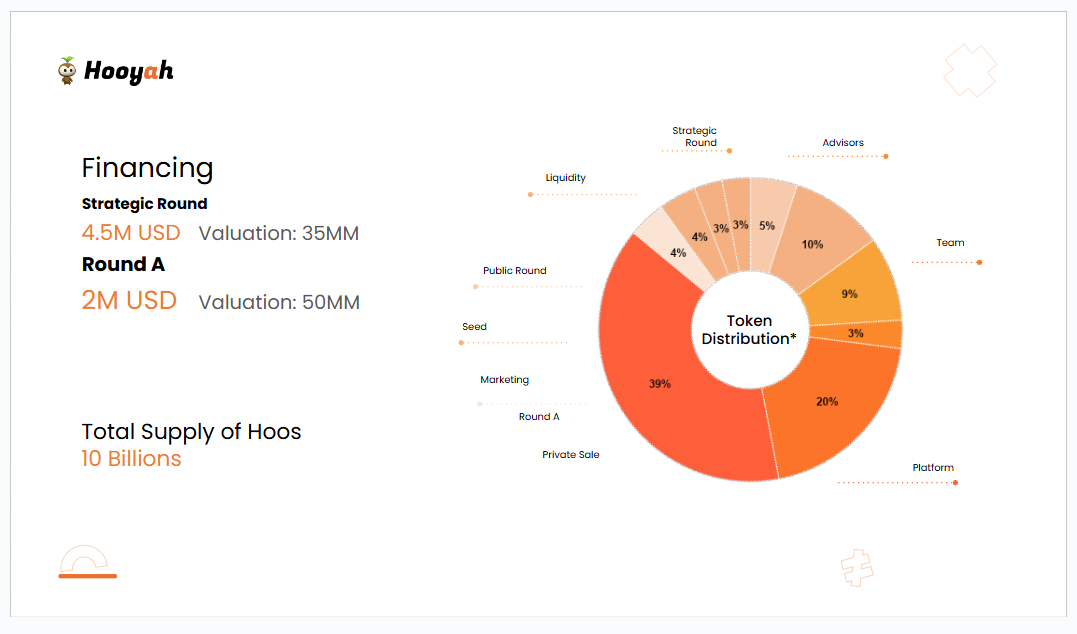This screenshot has width=1077, height=634.
Task: Click the Liquidity chart label
Action: click(565, 178)
